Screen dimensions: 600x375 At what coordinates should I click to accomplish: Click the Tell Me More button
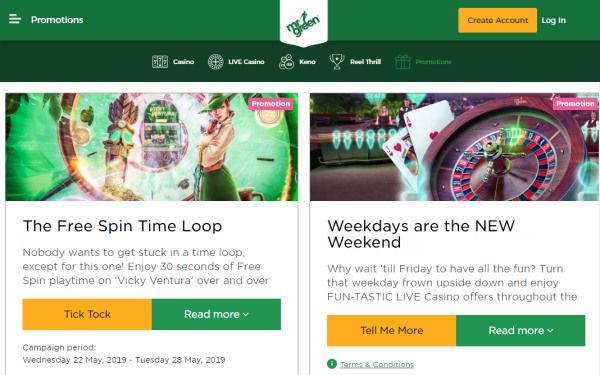pos(391,330)
